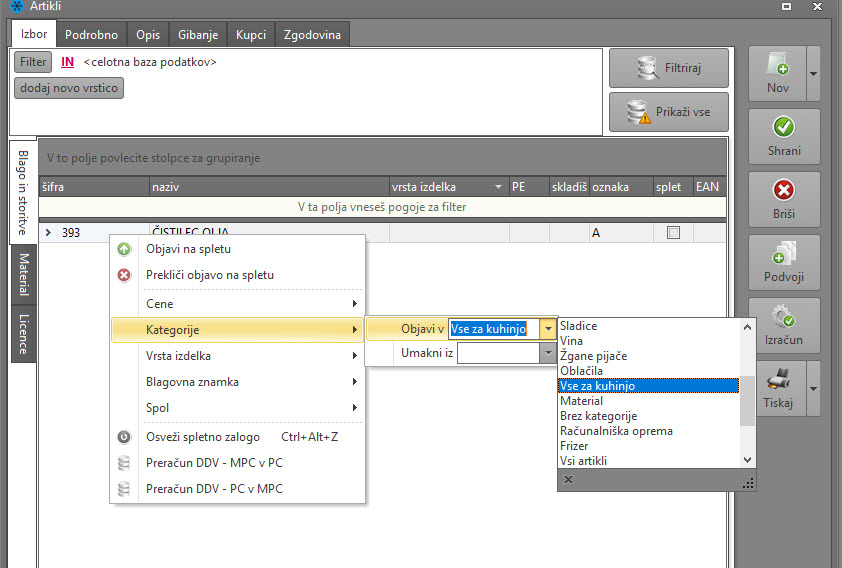The height and width of the screenshot is (568, 842).
Task: Select 'Računalniška oprema' in category list
Action: pyautogui.click(x=616, y=431)
